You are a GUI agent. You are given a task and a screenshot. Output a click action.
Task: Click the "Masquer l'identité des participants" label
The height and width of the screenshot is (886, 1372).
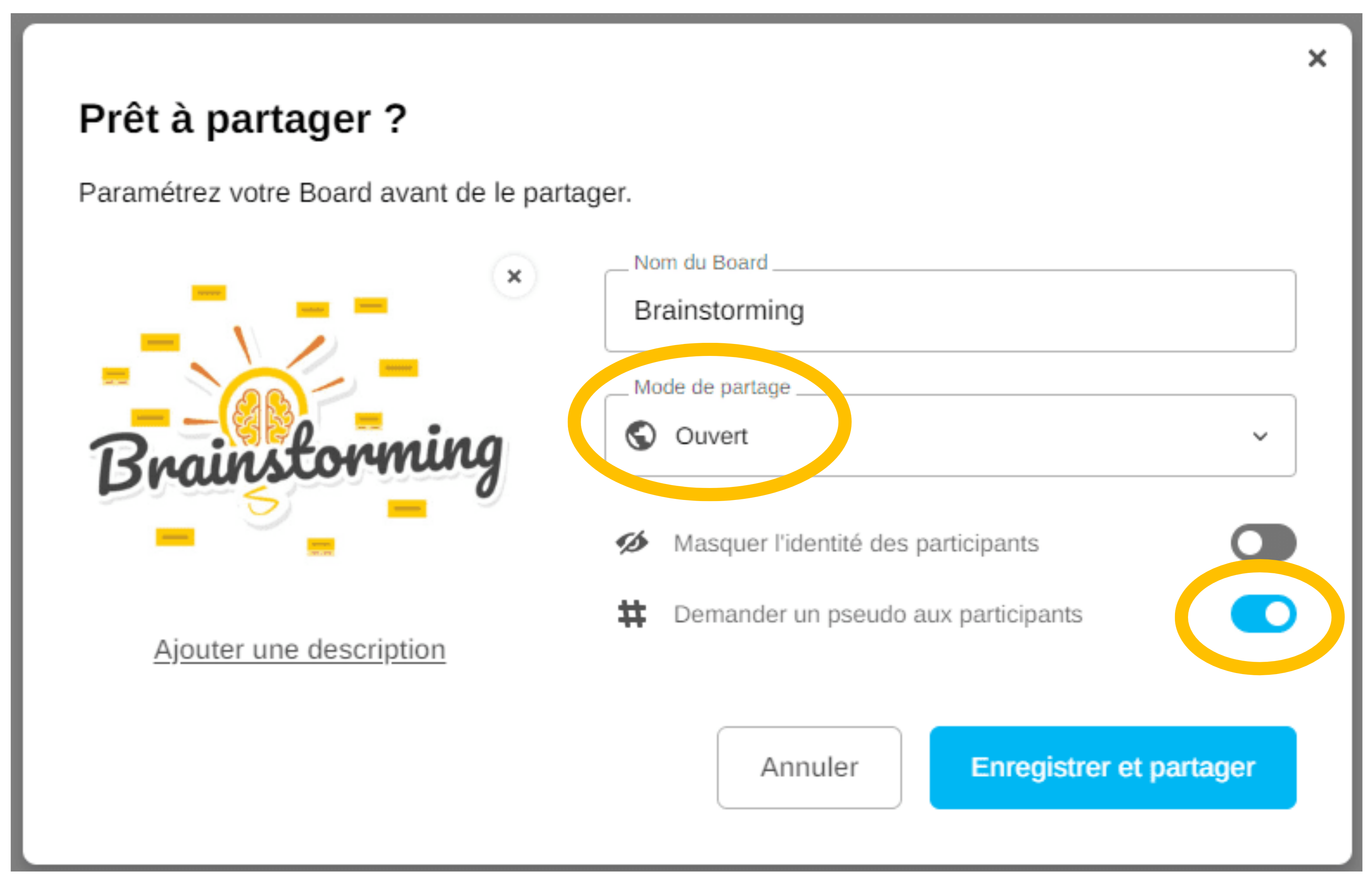click(x=856, y=543)
